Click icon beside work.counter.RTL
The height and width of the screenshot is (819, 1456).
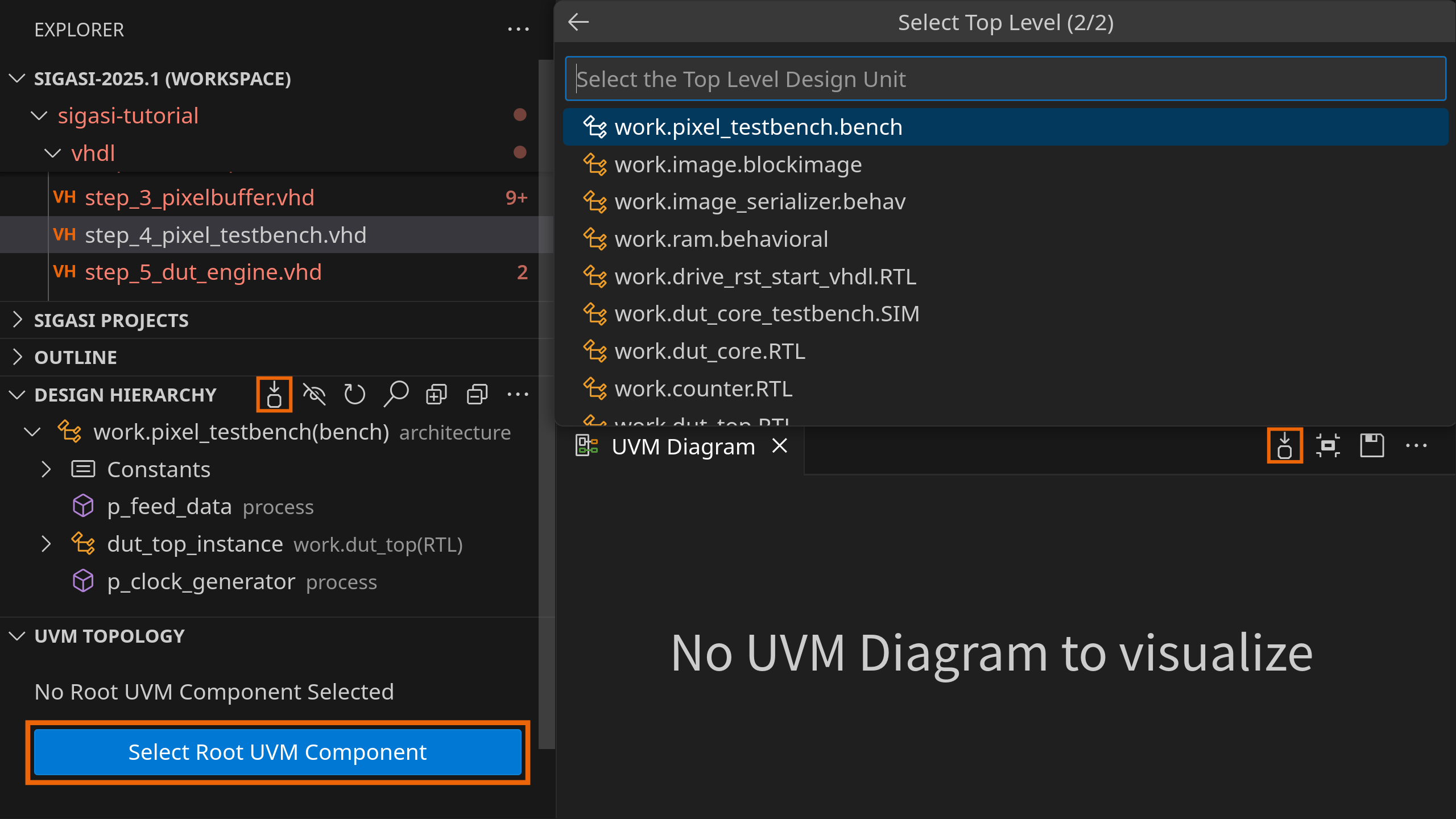(595, 388)
